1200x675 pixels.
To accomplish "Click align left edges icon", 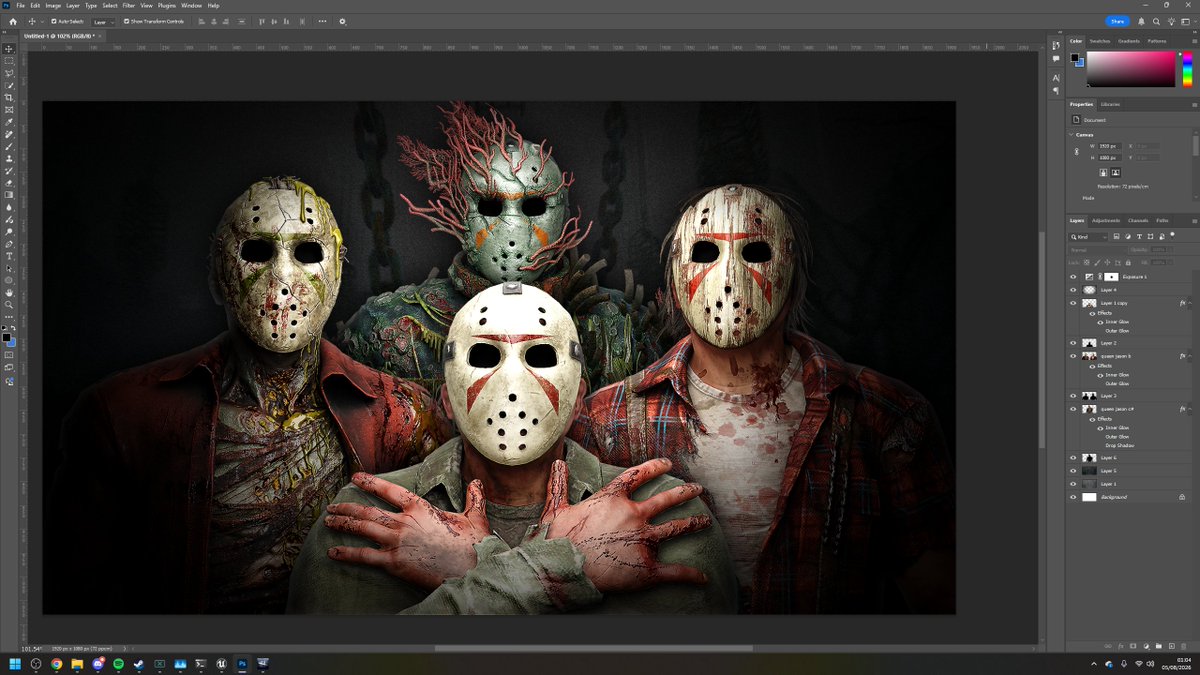I will (200, 21).
